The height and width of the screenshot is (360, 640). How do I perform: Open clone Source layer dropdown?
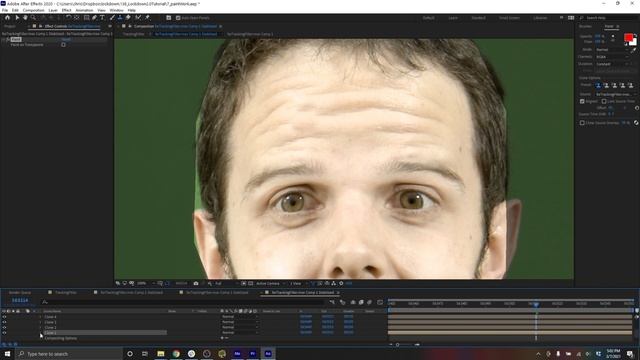coord(615,94)
